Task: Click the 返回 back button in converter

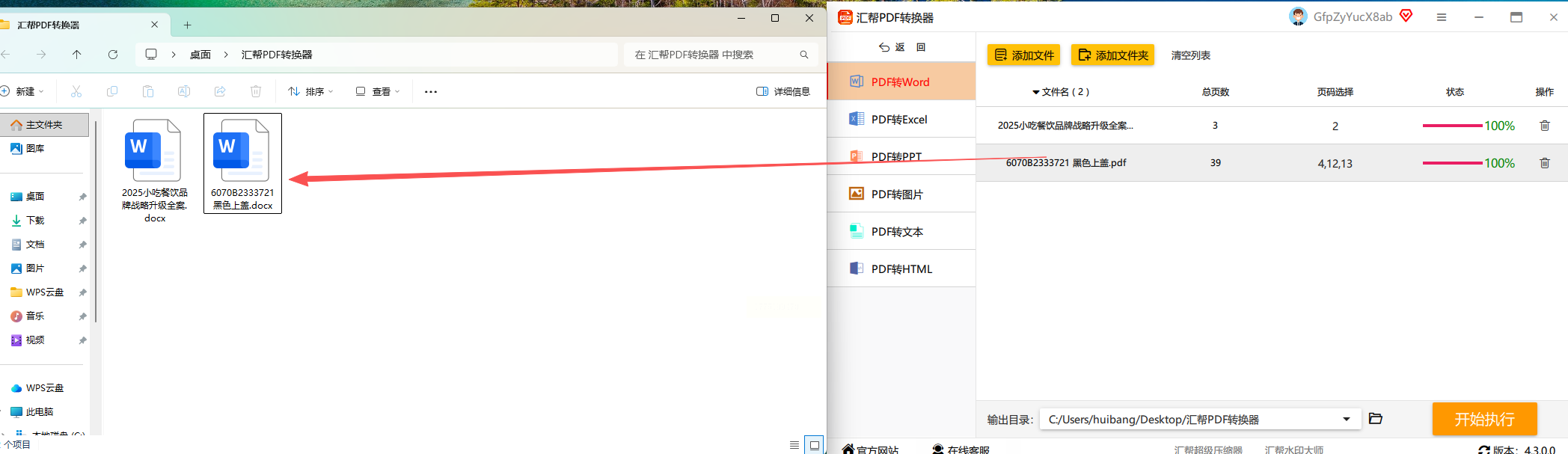Action: (x=901, y=47)
